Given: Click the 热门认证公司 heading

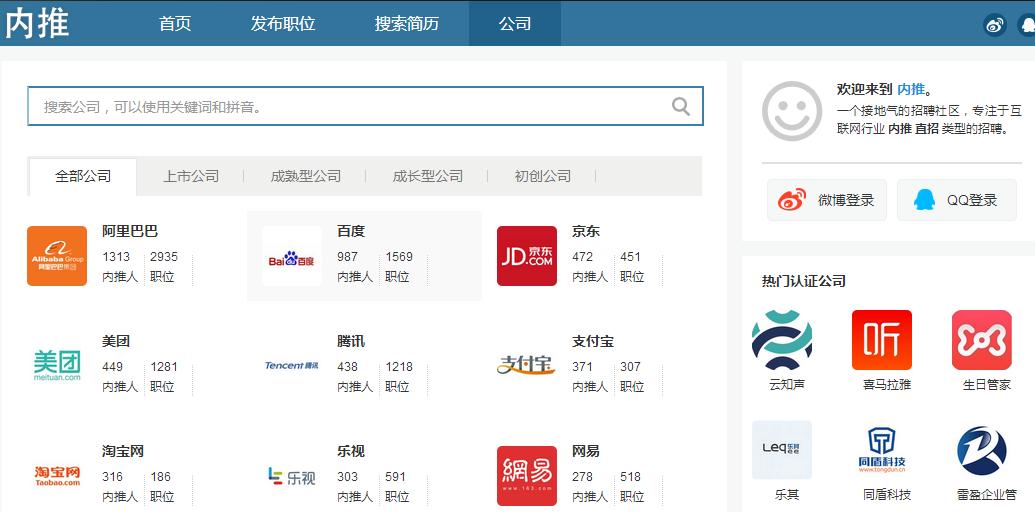Looking at the screenshot, I should 803,281.
